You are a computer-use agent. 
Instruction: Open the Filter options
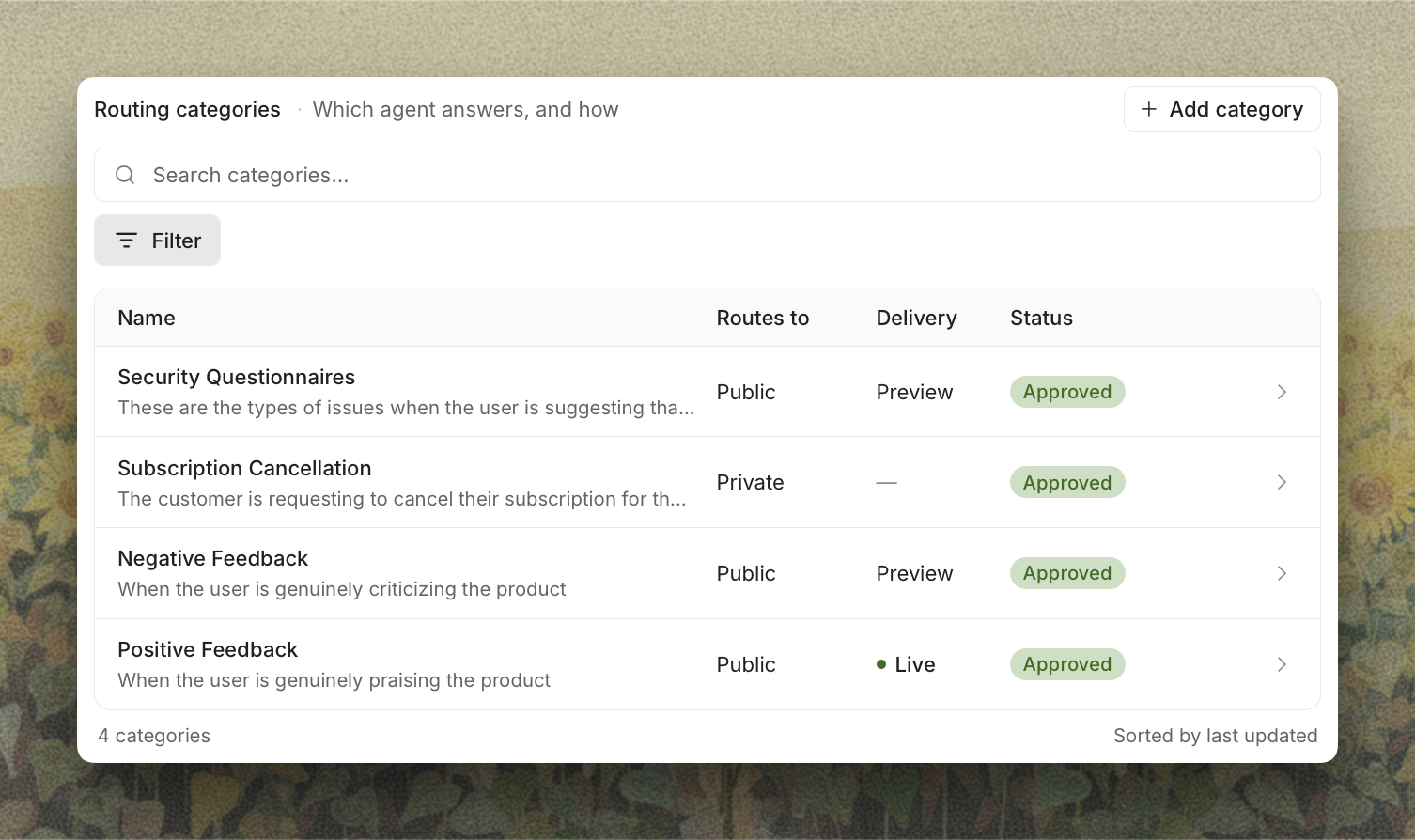pyautogui.click(x=157, y=241)
